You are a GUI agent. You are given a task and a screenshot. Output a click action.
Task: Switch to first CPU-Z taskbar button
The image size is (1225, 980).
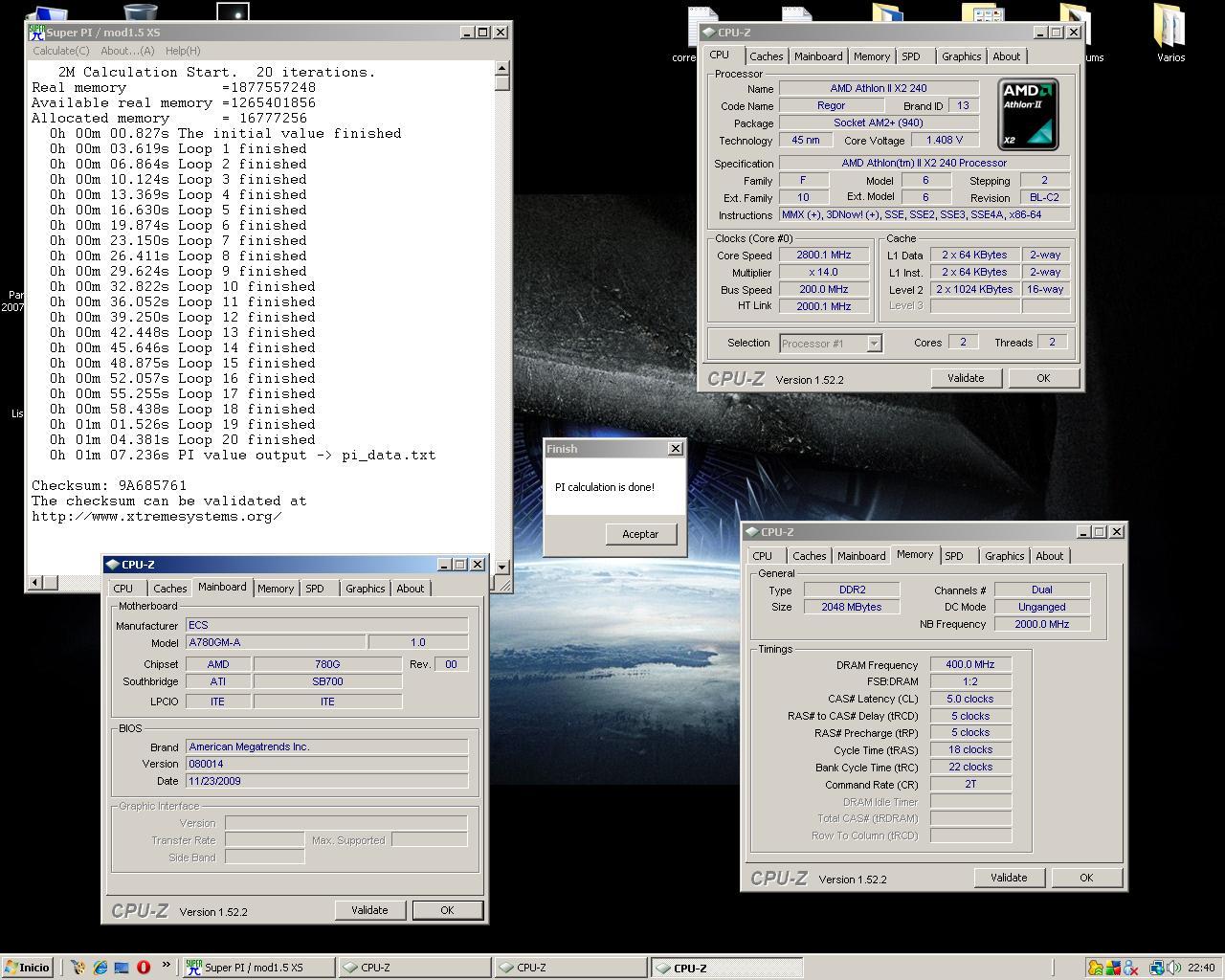[x=415, y=968]
